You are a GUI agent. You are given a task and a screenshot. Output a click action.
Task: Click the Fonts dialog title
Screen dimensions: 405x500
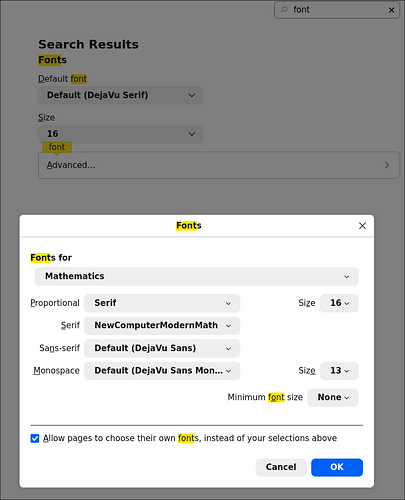point(189,226)
